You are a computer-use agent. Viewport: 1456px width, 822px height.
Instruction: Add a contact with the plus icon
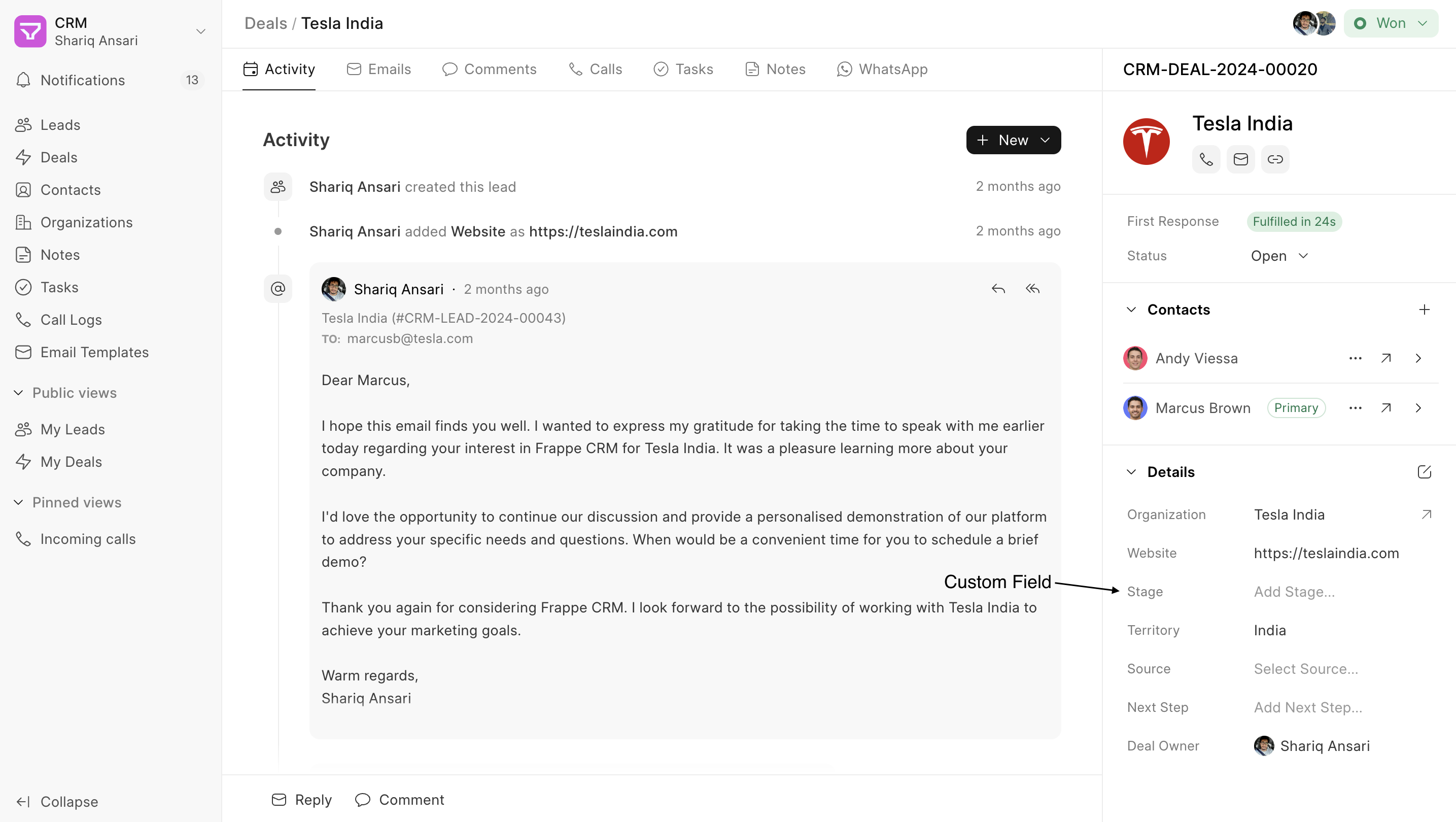pyautogui.click(x=1424, y=309)
